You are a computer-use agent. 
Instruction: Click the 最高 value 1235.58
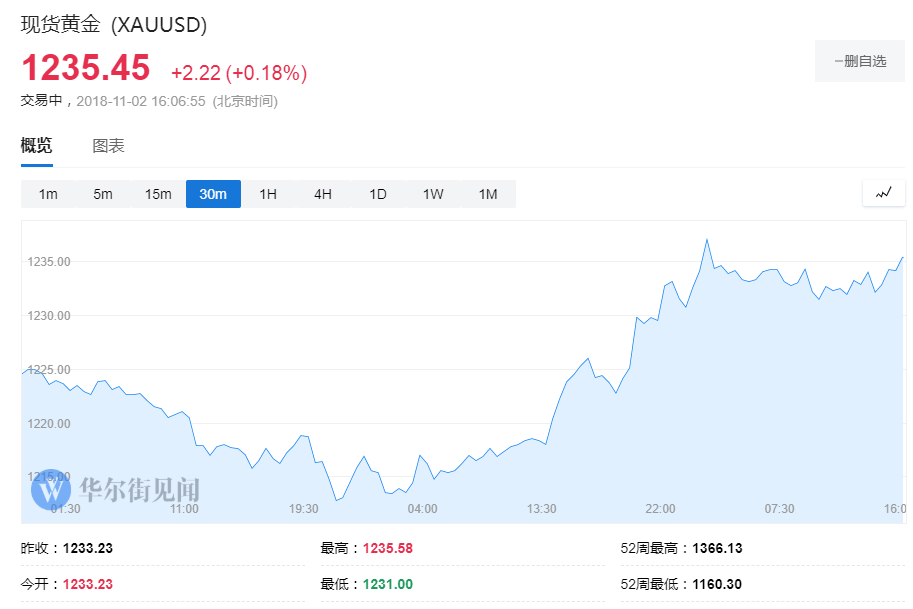tap(386, 548)
